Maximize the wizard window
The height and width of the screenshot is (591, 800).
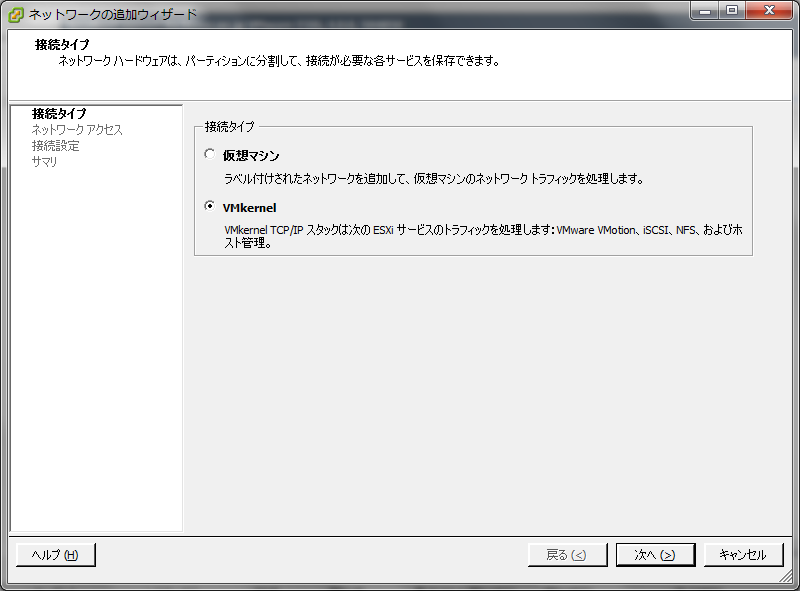[x=732, y=11]
